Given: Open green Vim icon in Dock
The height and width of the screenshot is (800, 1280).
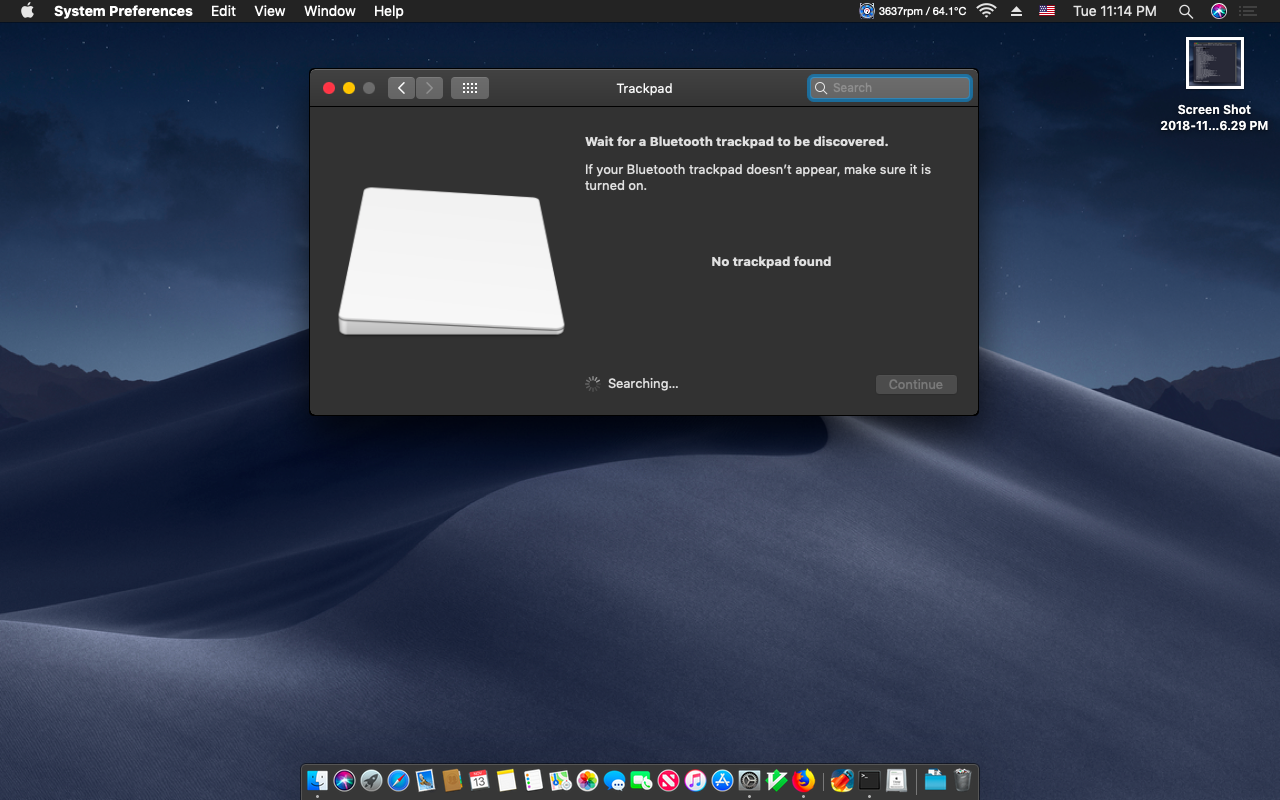Looking at the screenshot, I should pos(777,780).
